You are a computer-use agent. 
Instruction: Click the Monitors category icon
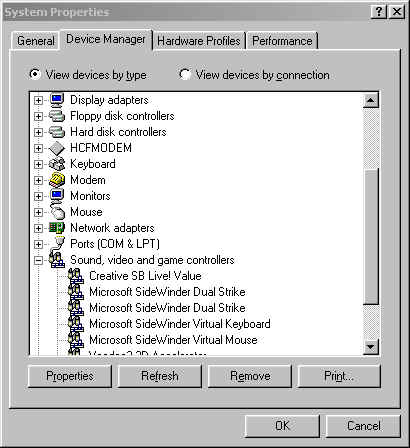pyautogui.click(x=57, y=196)
